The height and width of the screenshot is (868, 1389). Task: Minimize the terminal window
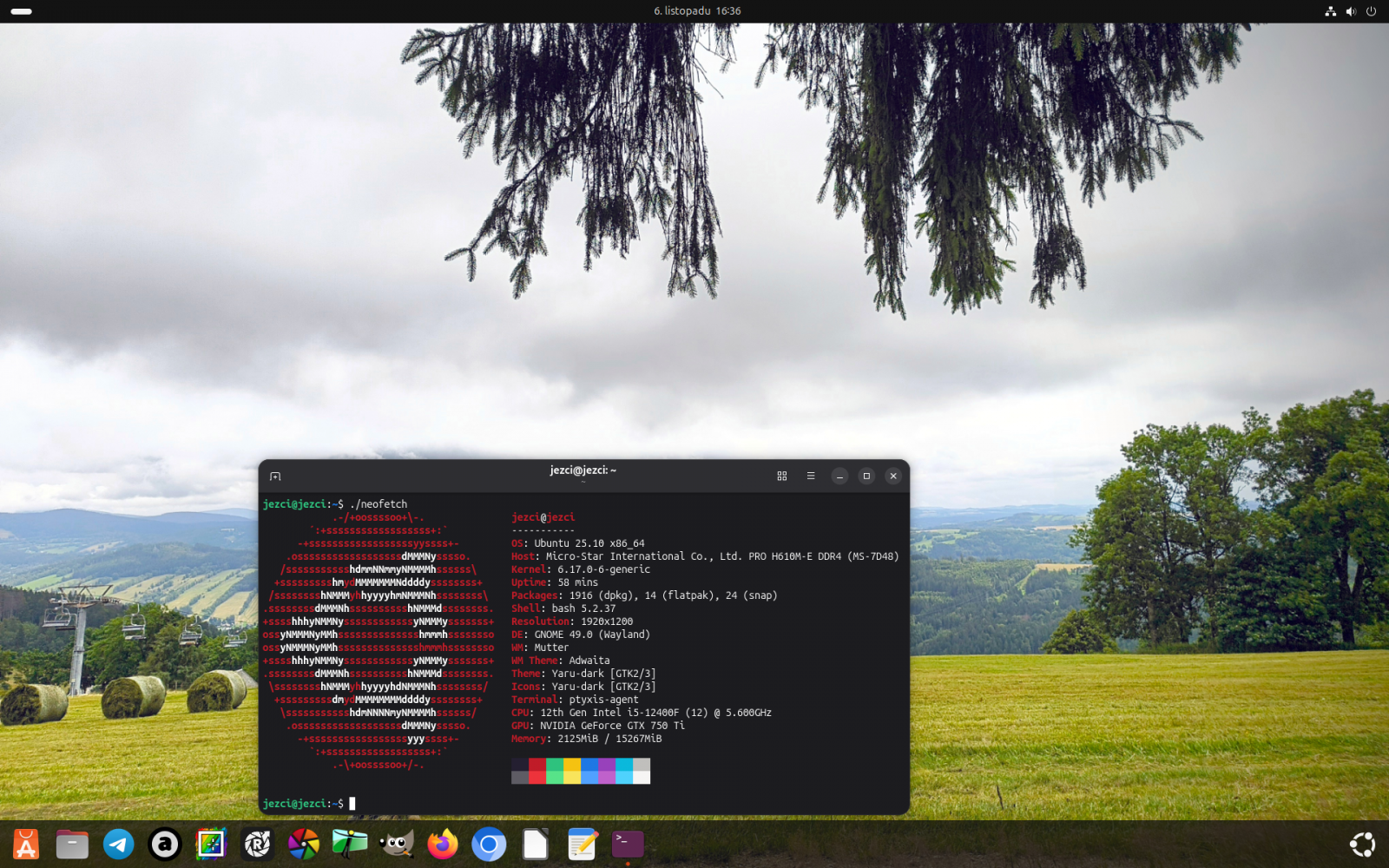pyautogui.click(x=839, y=477)
